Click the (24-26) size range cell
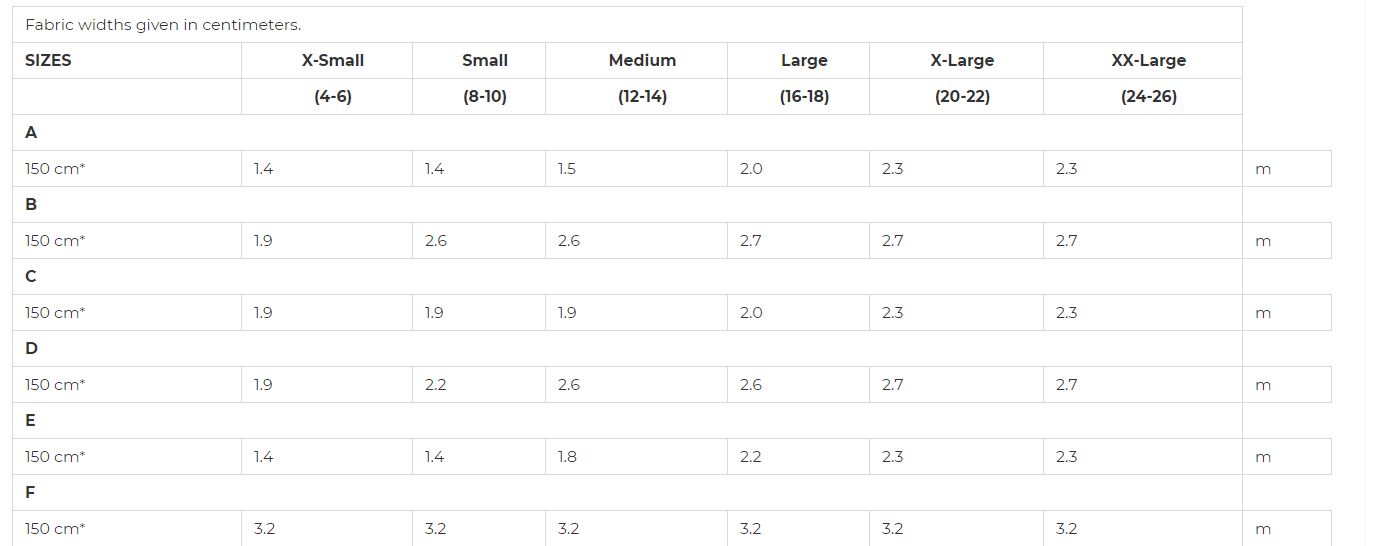The height and width of the screenshot is (546, 1379). coord(1148,97)
